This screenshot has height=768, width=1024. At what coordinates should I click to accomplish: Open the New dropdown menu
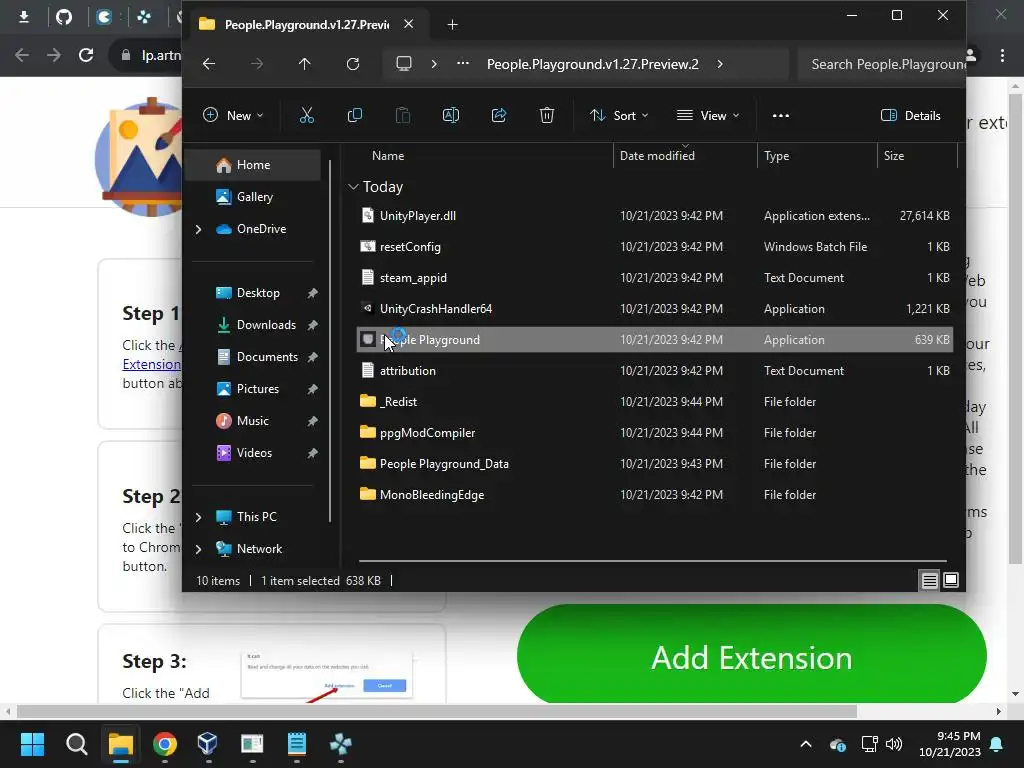pyautogui.click(x=233, y=116)
